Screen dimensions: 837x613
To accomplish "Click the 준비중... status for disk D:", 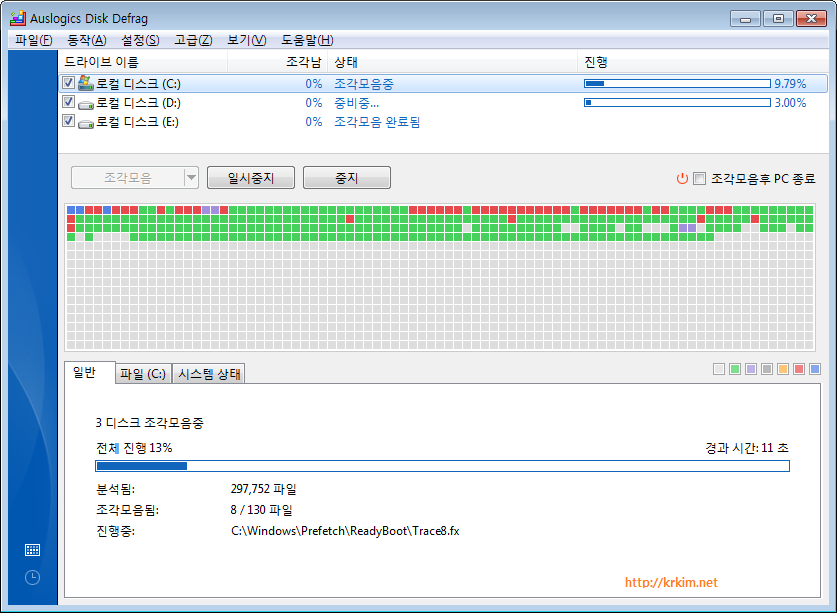I will pyautogui.click(x=357, y=103).
